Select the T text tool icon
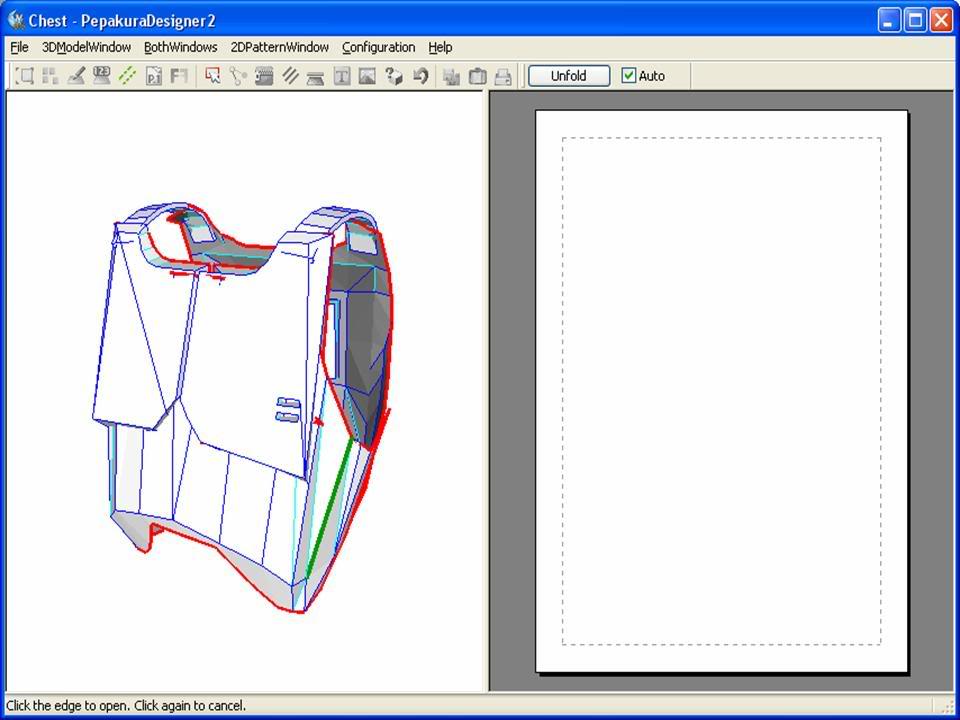This screenshot has width=960, height=720. pos(342,76)
